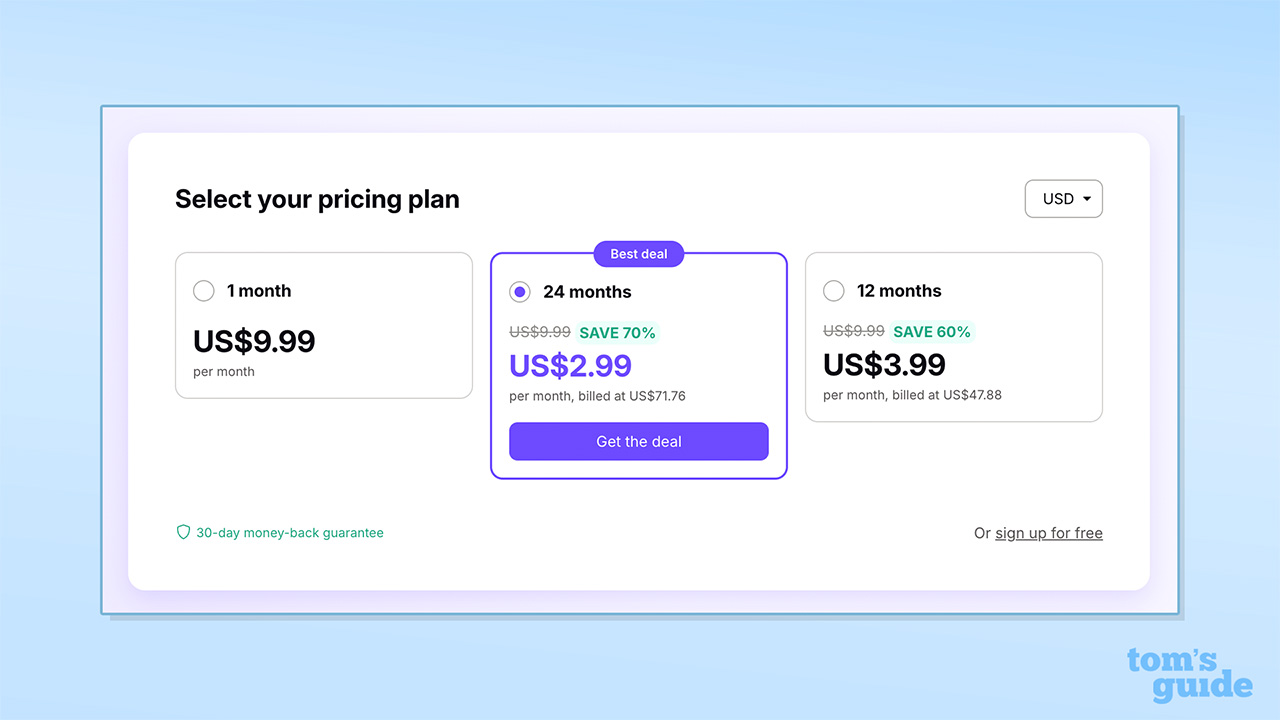Click the 30-day money-back guarantee text
Image resolution: width=1280 pixels, height=720 pixels.
[x=289, y=533]
